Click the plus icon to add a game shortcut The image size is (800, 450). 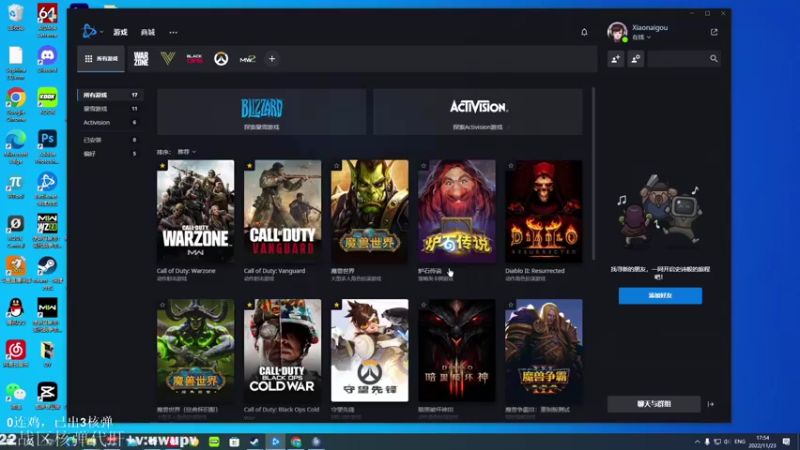point(272,59)
